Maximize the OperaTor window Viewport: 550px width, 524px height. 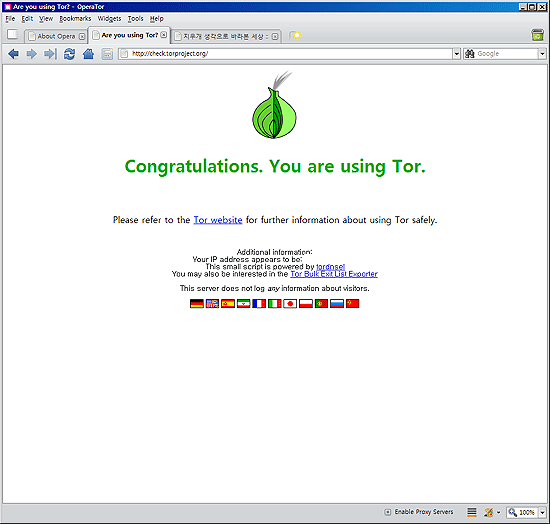pyautogui.click(x=532, y=7)
